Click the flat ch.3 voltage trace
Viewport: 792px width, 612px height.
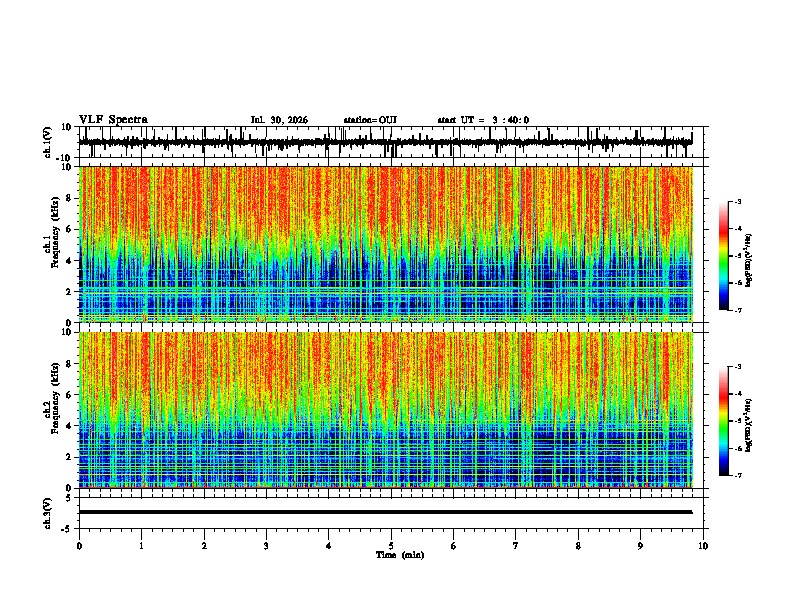(385, 512)
